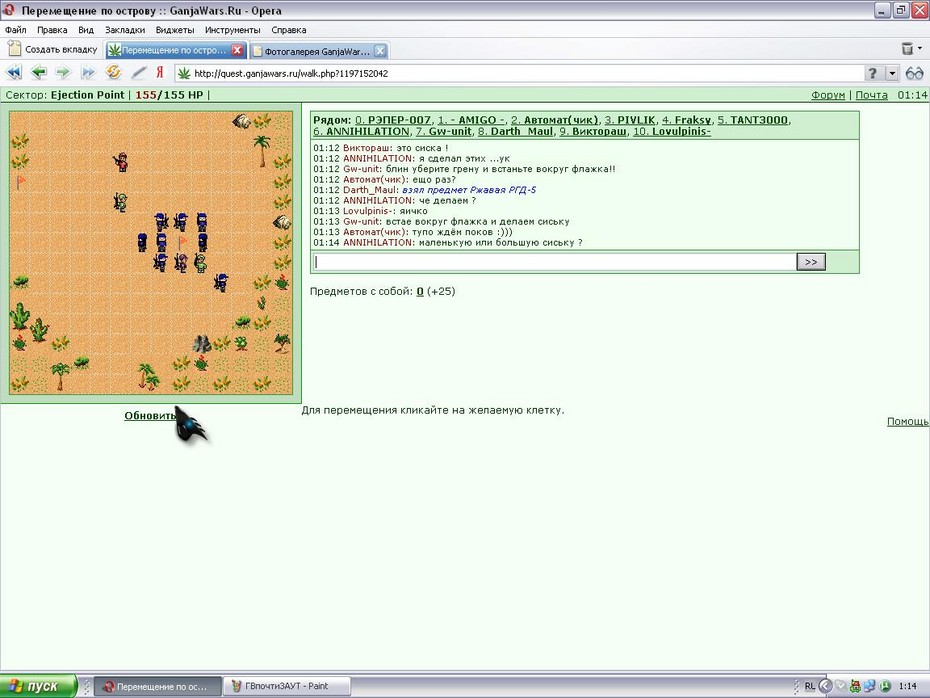Viewport: 930px width, 698px height.
Task: Click player 8. Darth_Maul in nearby list
Action: [x=515, y=131]
